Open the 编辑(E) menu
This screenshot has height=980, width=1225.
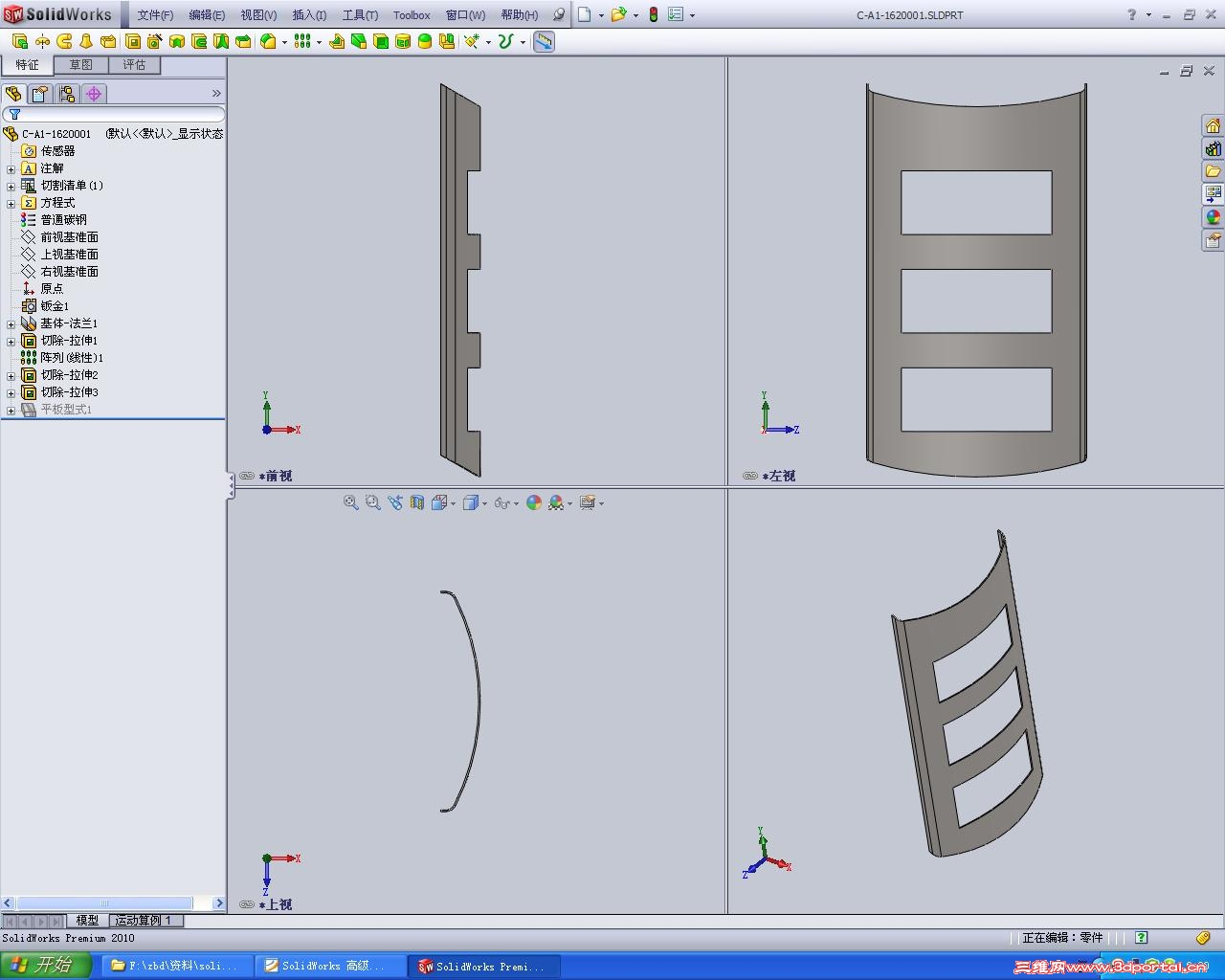[207, 15]
